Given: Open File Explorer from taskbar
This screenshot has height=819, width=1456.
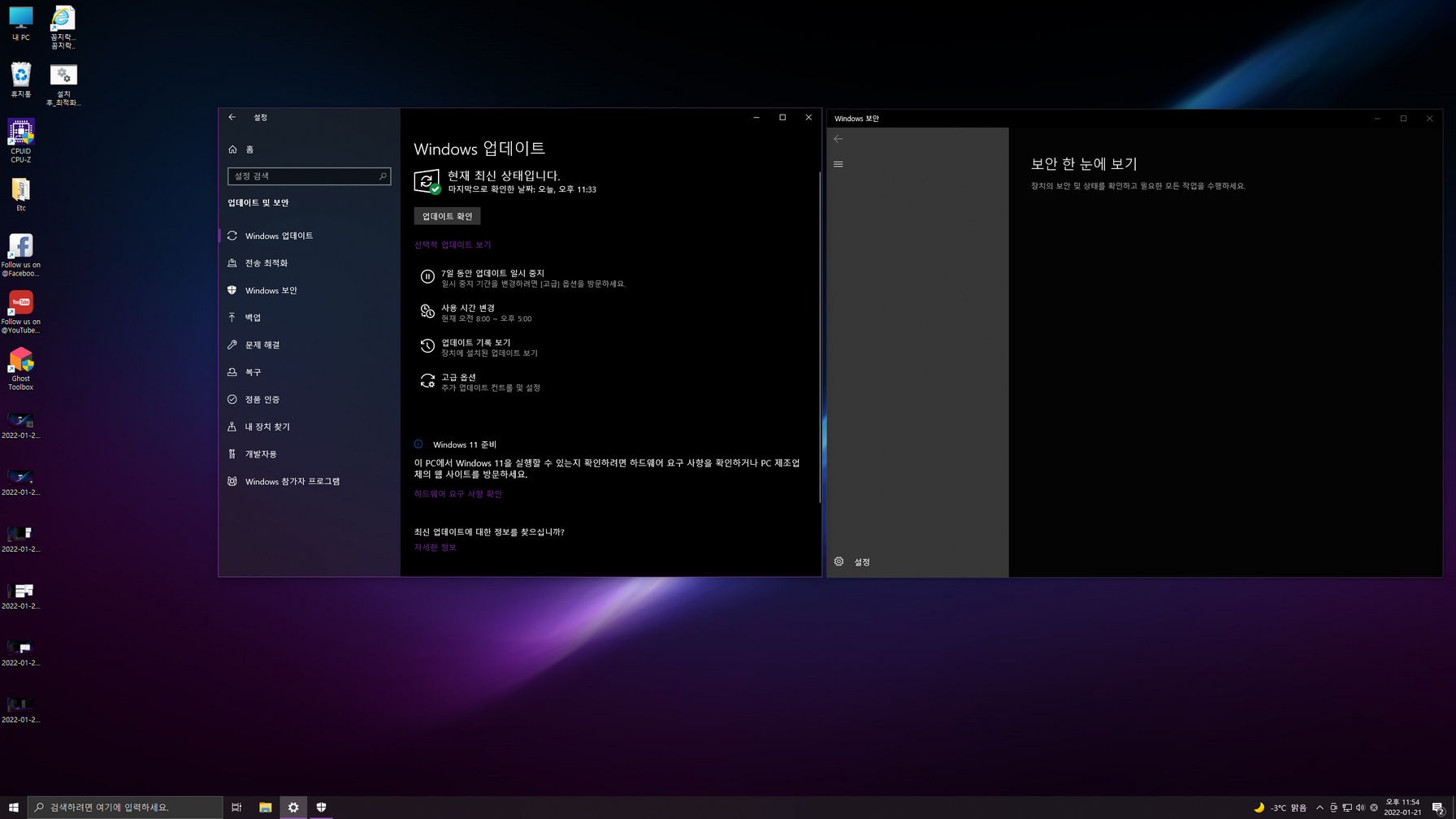Looking at the screenshot, I should pyautogui.click(x=265, y=807).
